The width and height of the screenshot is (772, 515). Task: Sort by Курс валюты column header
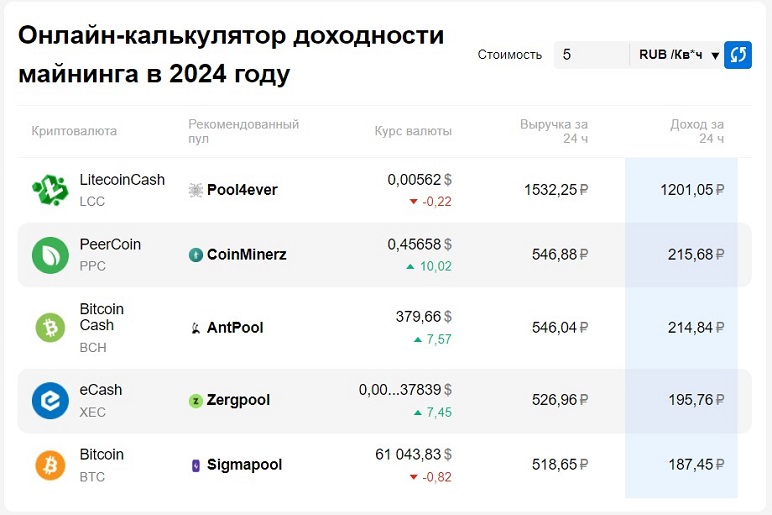point(413,131)
